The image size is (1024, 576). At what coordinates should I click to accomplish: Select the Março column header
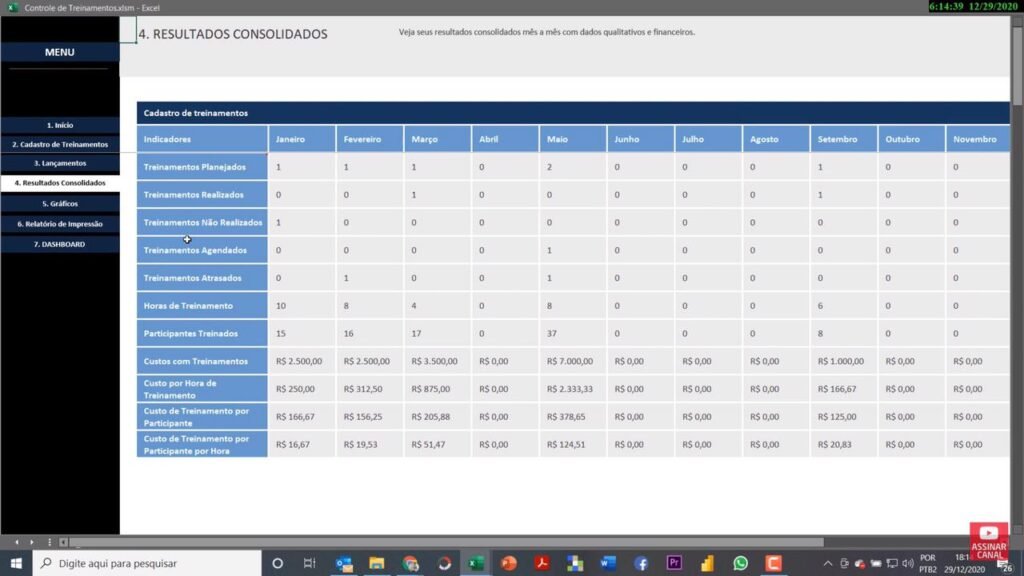[438, 139]
